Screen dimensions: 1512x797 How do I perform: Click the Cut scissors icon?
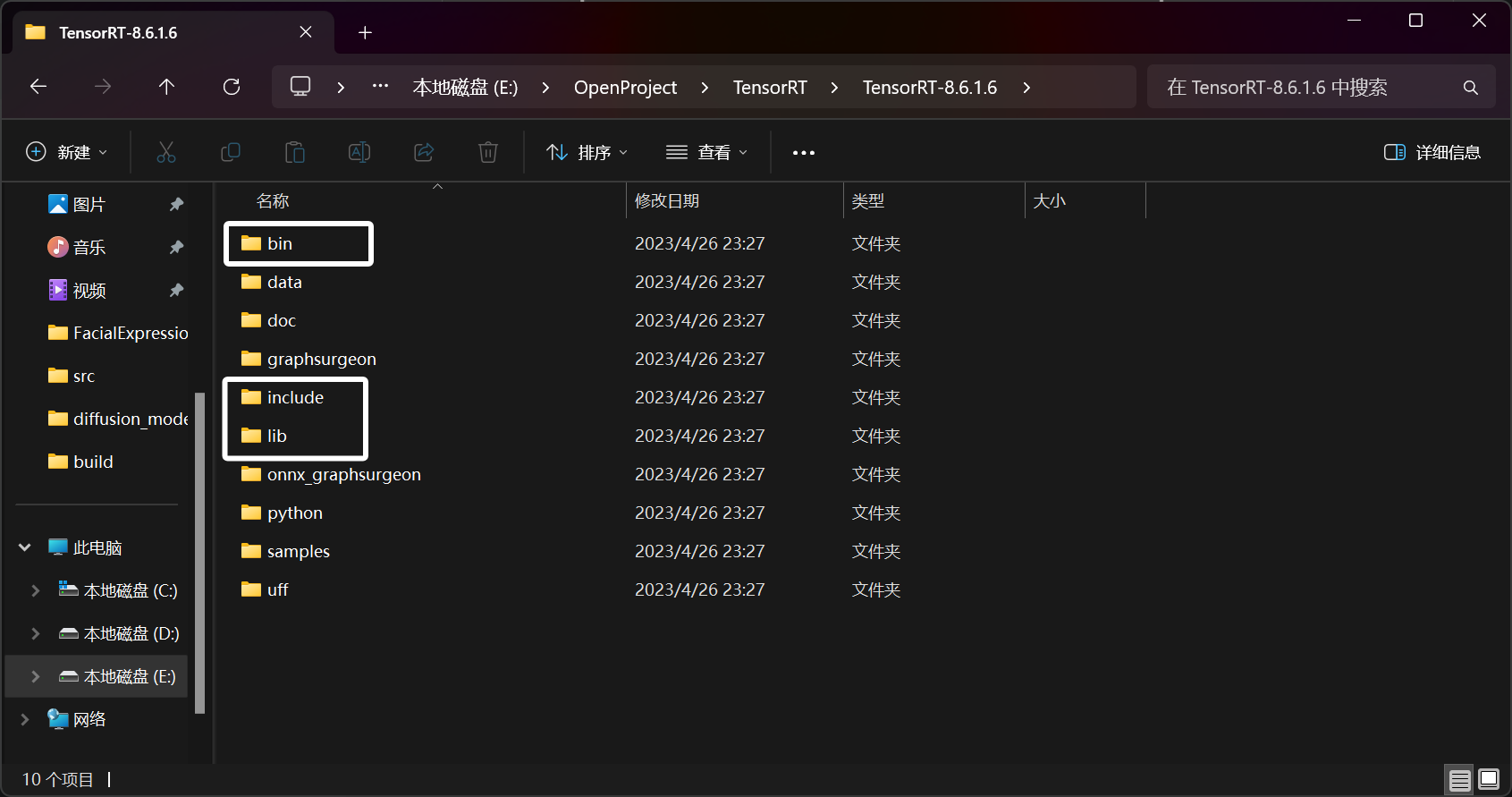pos(166,152)
